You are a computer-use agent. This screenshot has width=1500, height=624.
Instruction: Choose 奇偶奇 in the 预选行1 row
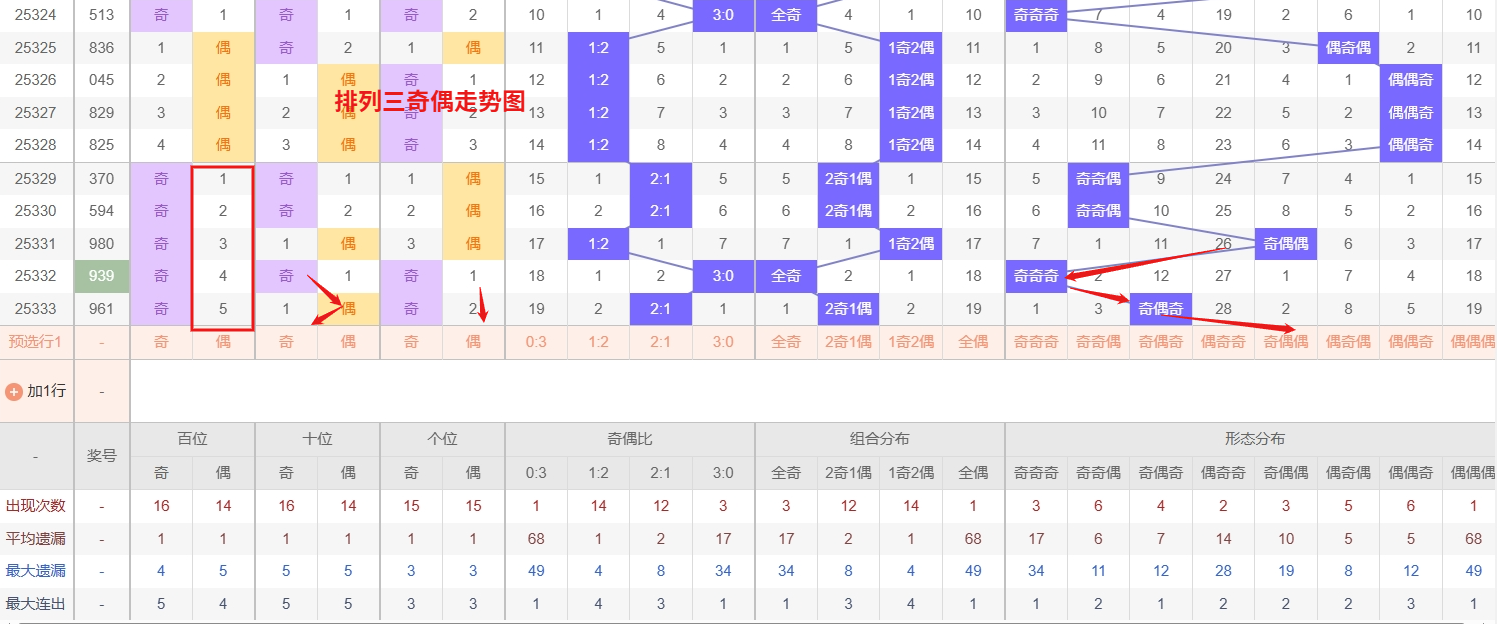1161,342
